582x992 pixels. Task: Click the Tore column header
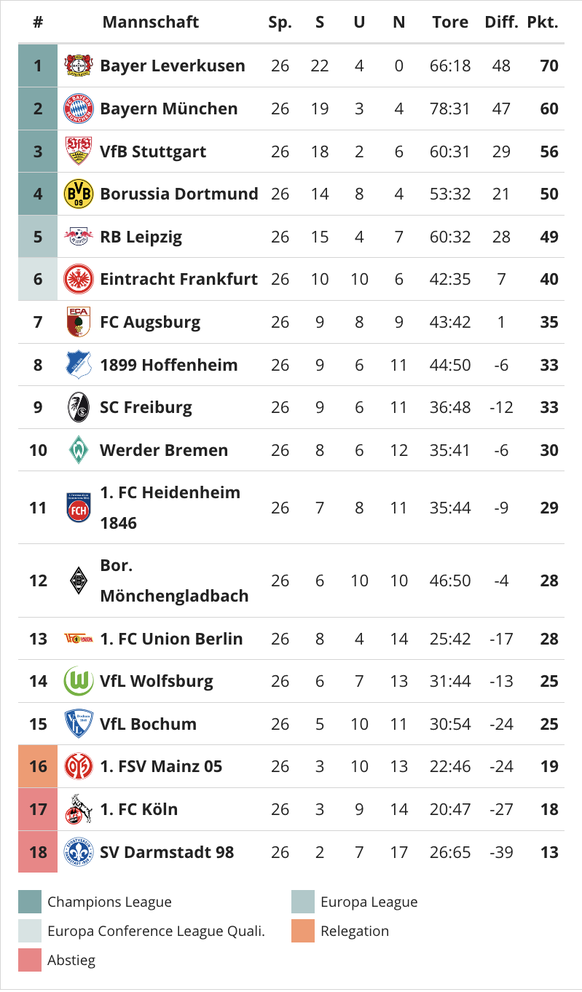click(450, 22)
